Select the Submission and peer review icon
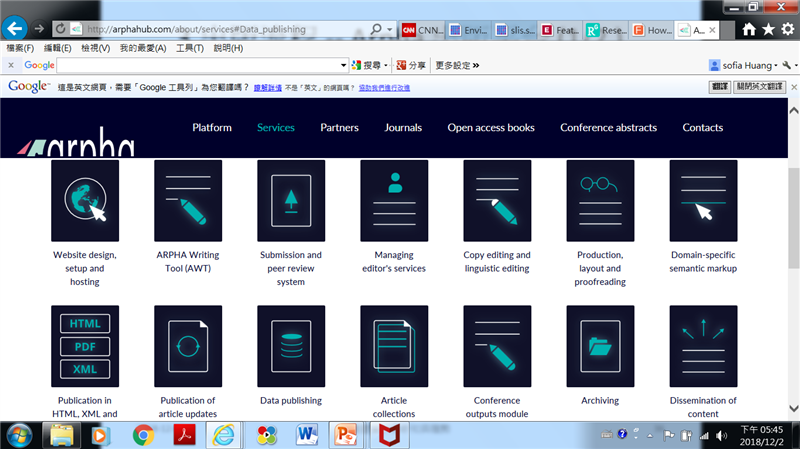This screenshot has height=449, width=800. click(x=291, y=201)
